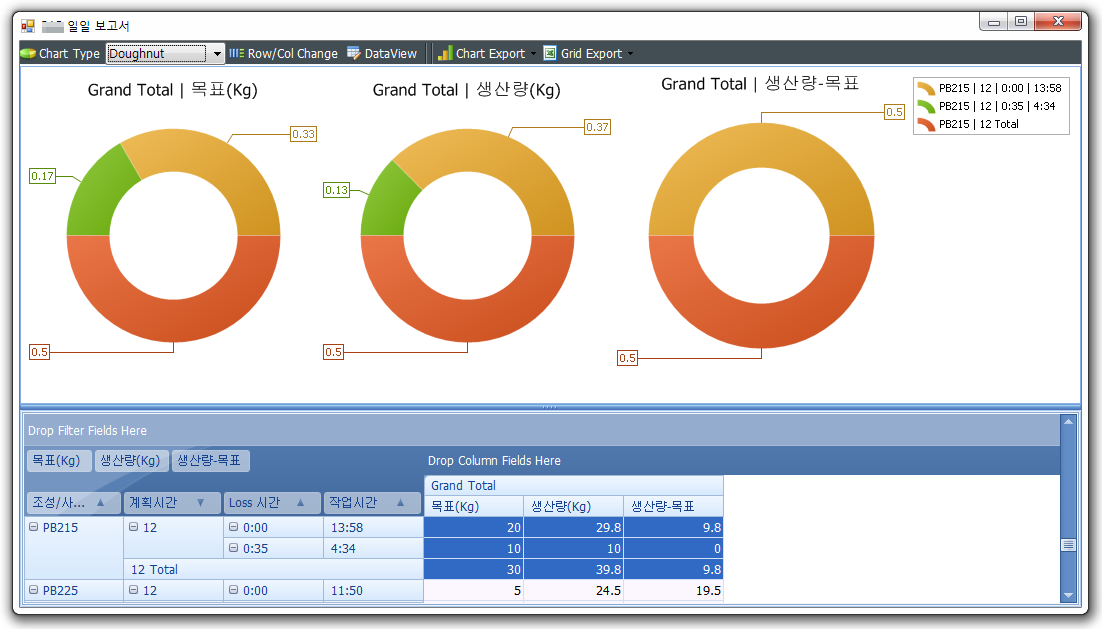Collapse the PB215 row group
Image resolution: width=1102 pixels, height=629 pixels.
pos(34,527)
